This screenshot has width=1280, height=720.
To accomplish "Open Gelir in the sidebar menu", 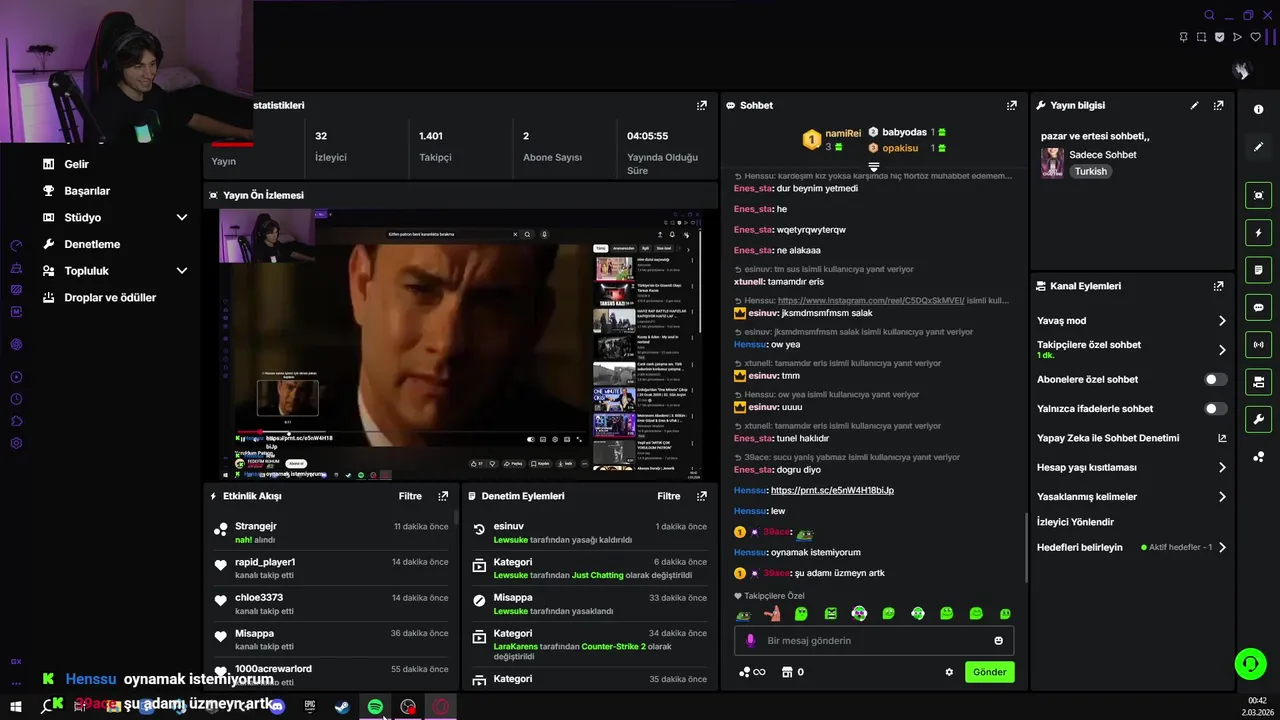I will (76, 164).
